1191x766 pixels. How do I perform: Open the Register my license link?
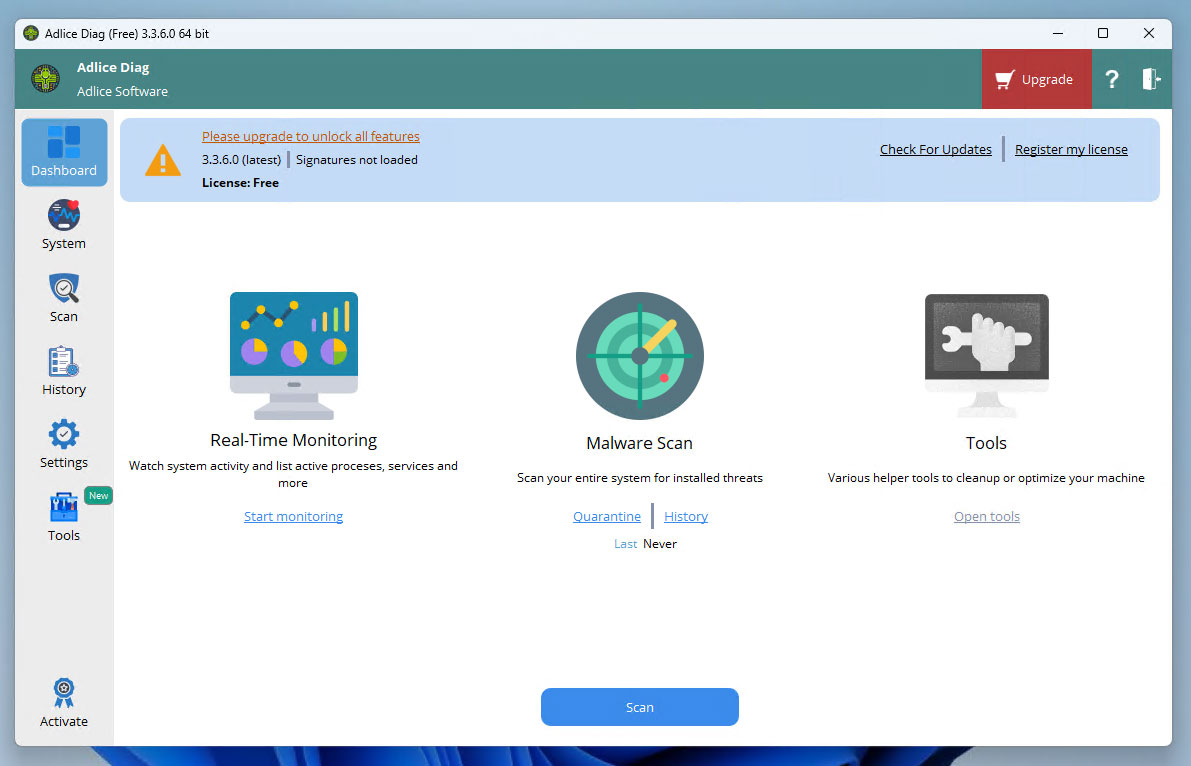coord(1071,150)
